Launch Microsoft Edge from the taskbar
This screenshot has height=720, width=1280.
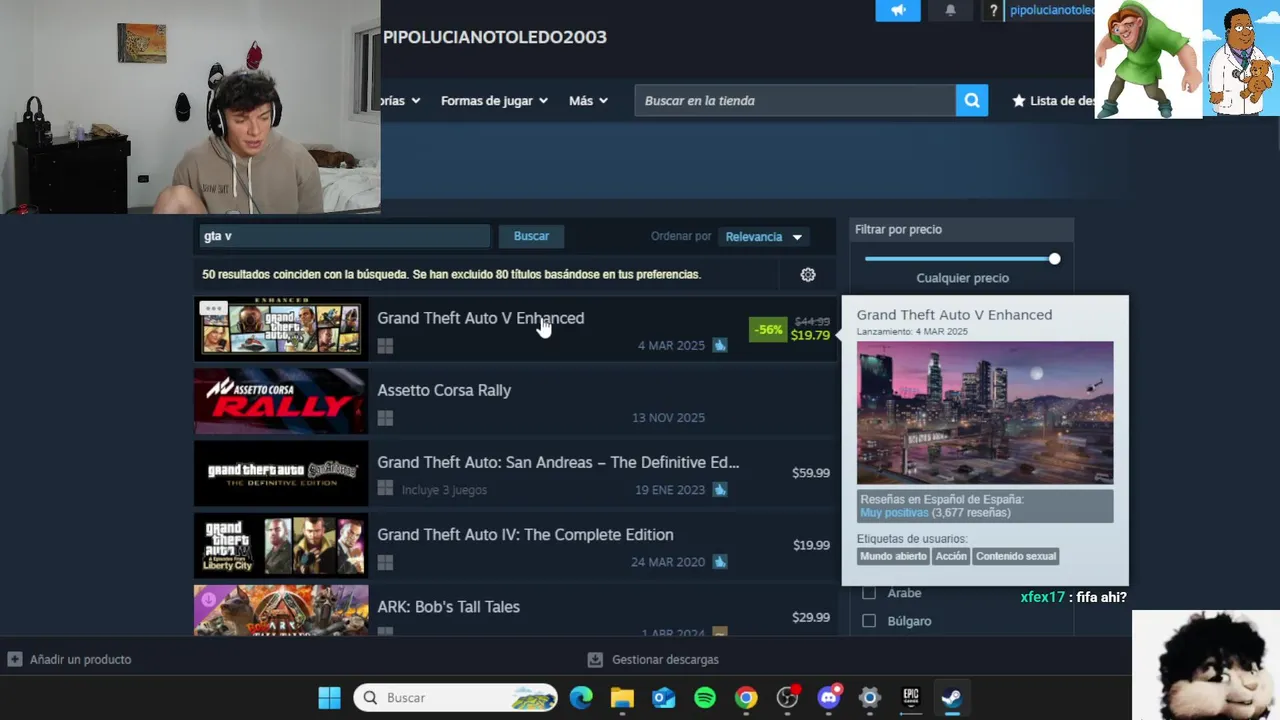coord(581,698)
